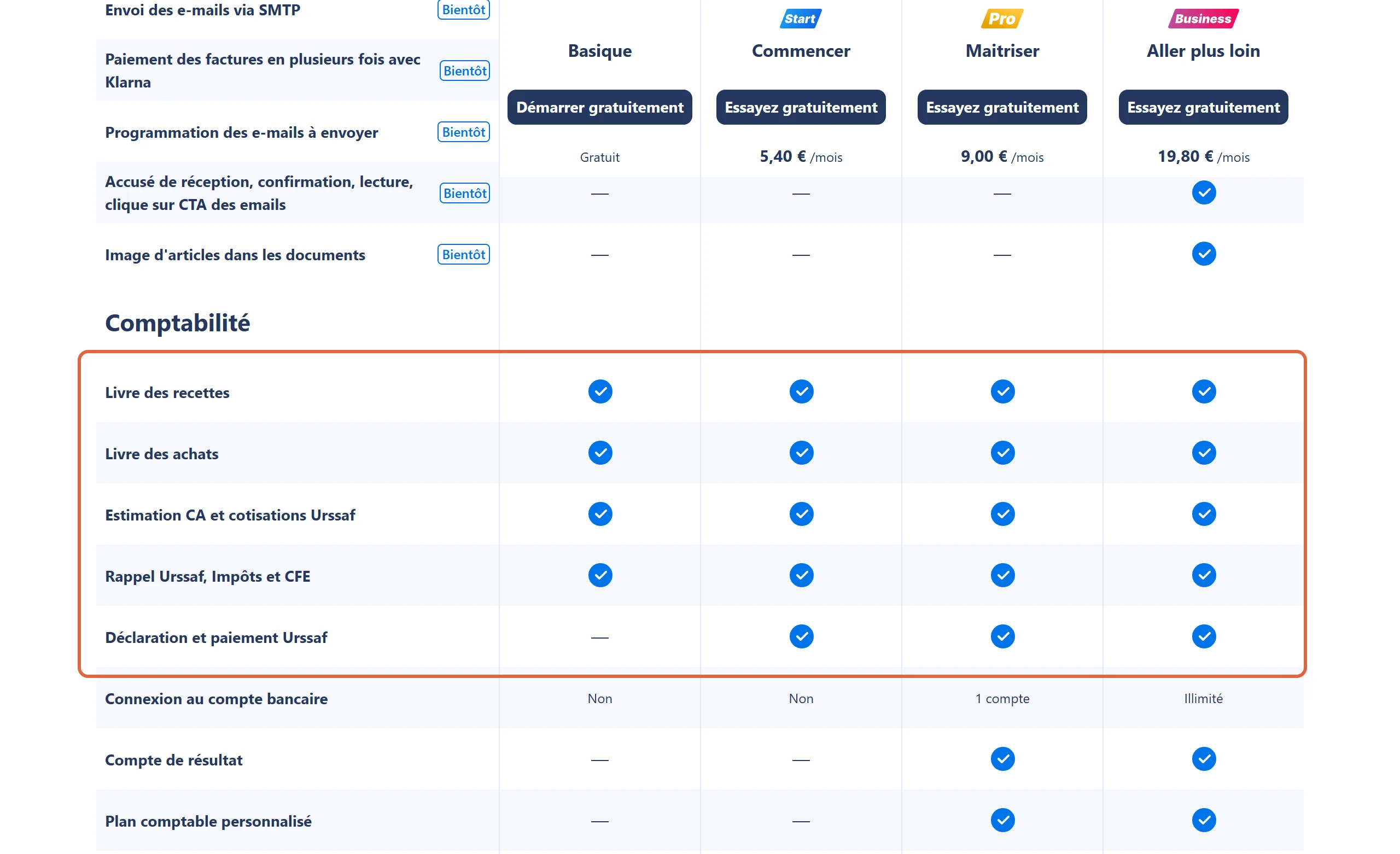Click Bientôt badge next to Envoi des e-mails via SMTP
The height and width of the screenshot is (854, 1400).
[464, 10]
